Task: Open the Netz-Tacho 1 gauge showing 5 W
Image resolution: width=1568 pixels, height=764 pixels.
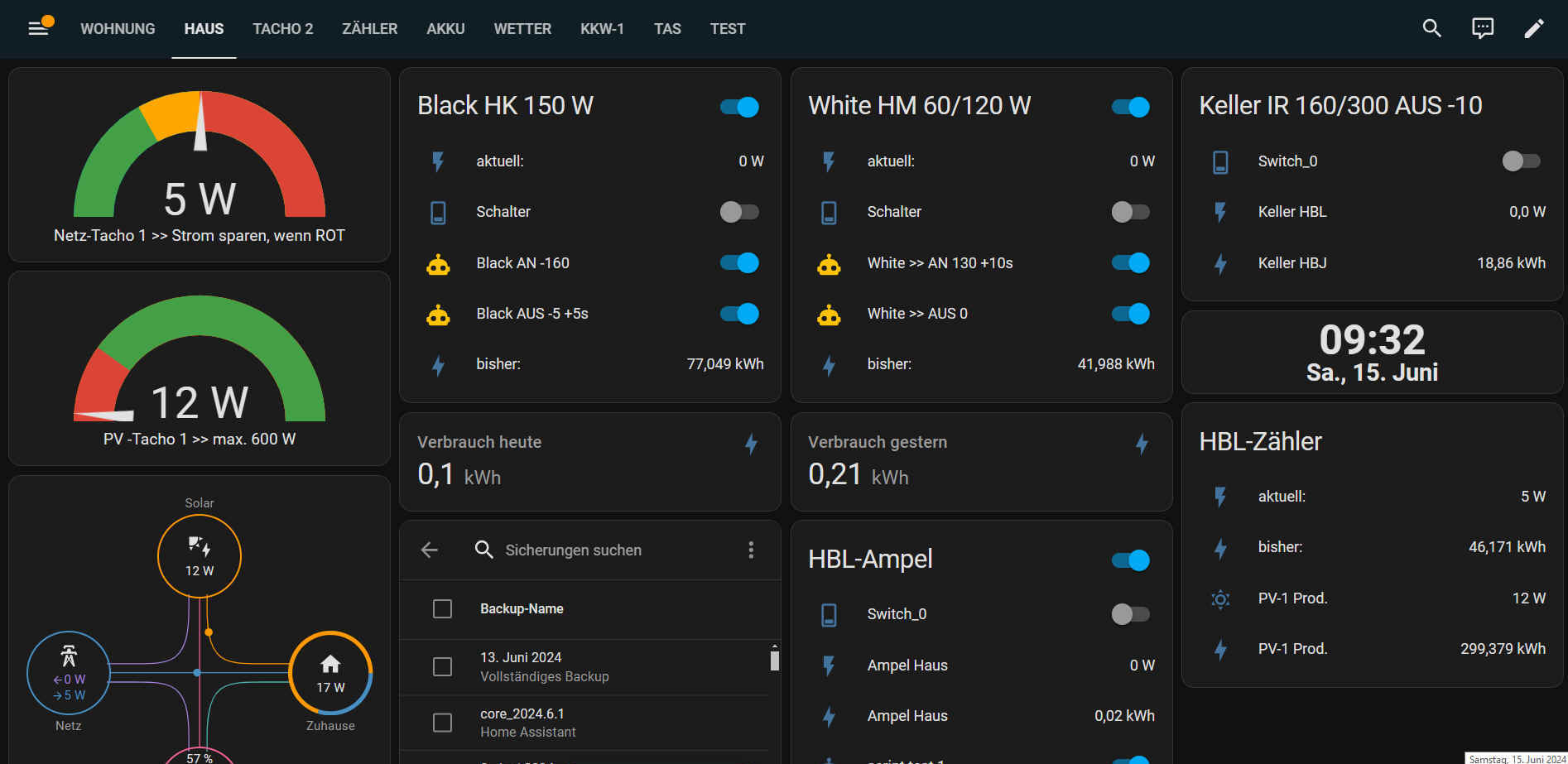Action: [x=200, y=165]
